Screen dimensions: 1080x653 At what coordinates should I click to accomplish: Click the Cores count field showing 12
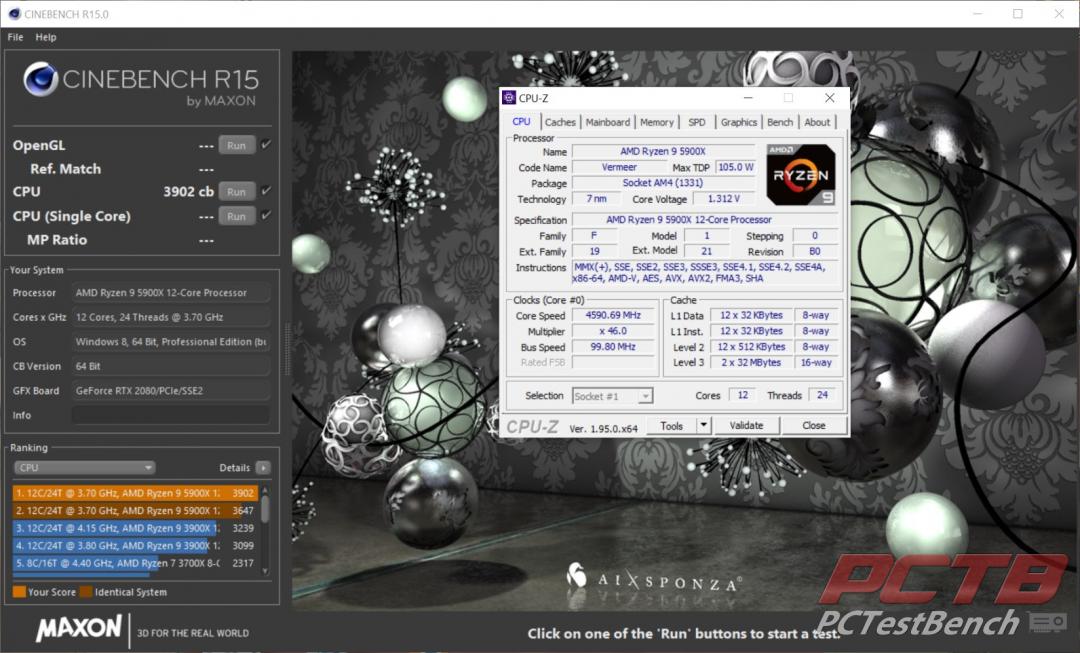click(x=742, y=395)
